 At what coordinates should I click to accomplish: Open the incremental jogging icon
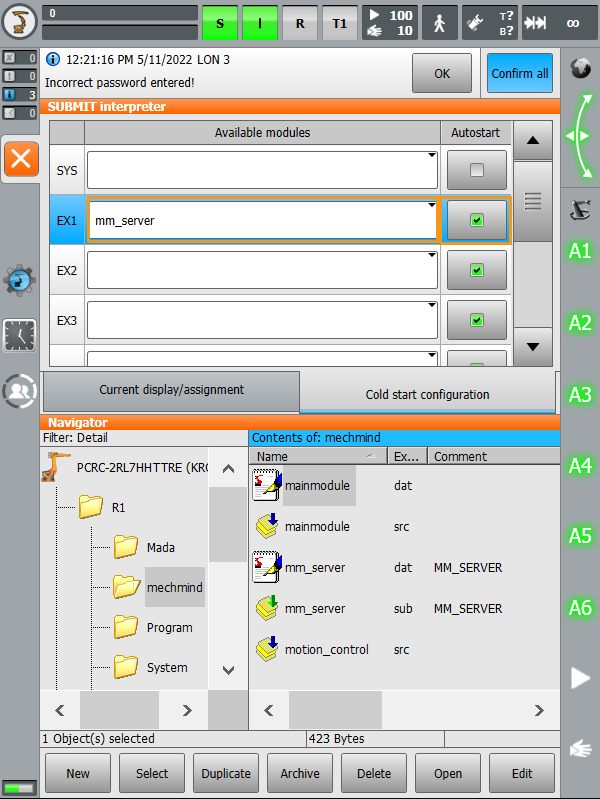point(535,23)
